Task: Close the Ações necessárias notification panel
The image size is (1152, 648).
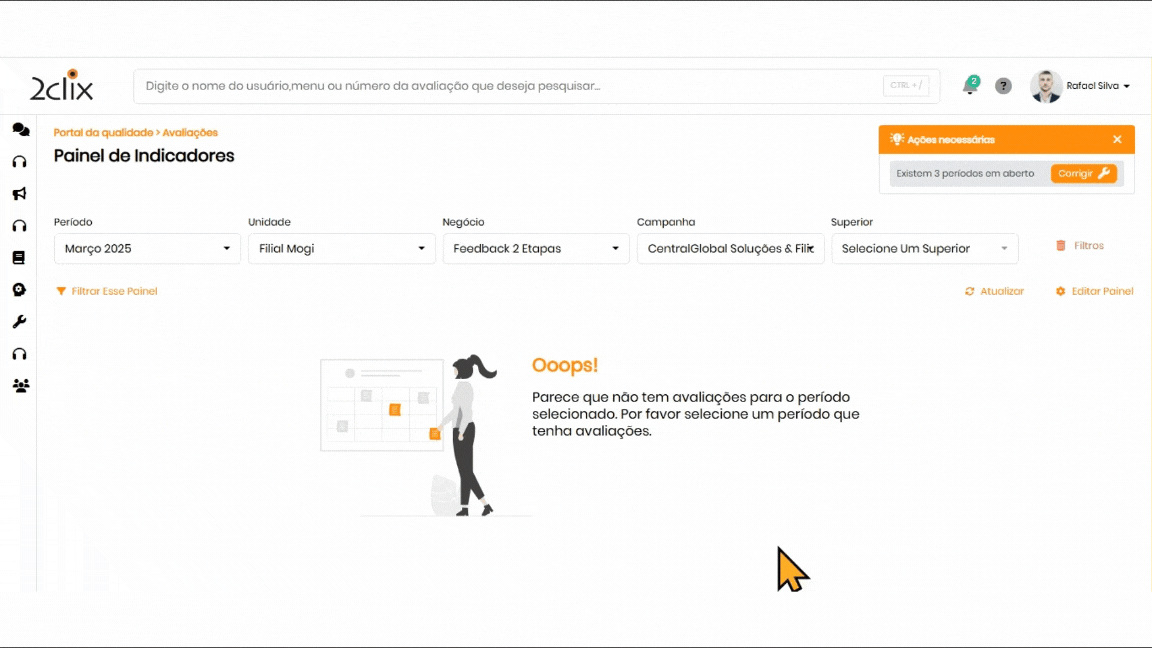Action: point(1117,140)
